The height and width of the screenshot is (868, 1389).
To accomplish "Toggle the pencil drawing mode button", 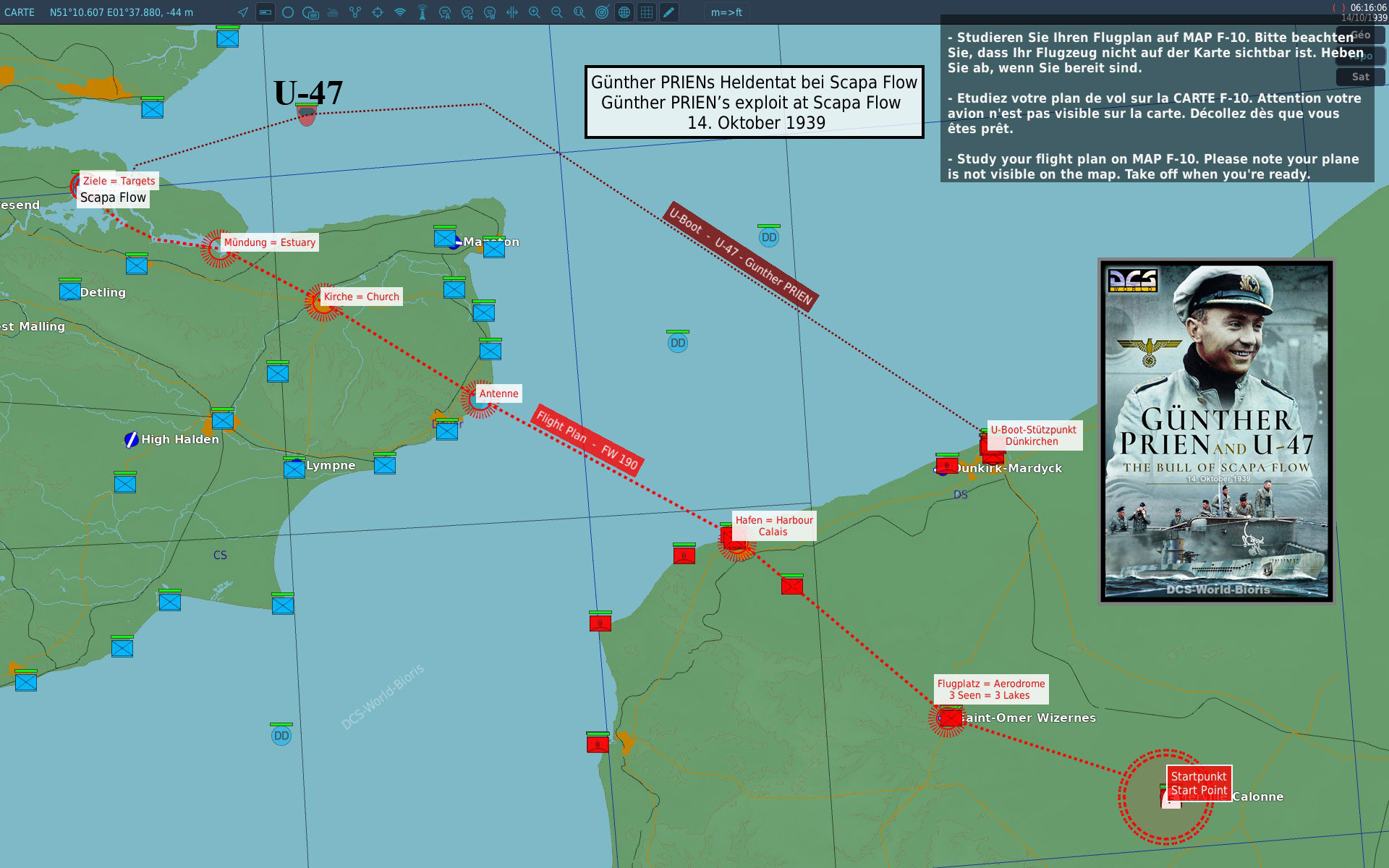I will click(x=669, y=12).
